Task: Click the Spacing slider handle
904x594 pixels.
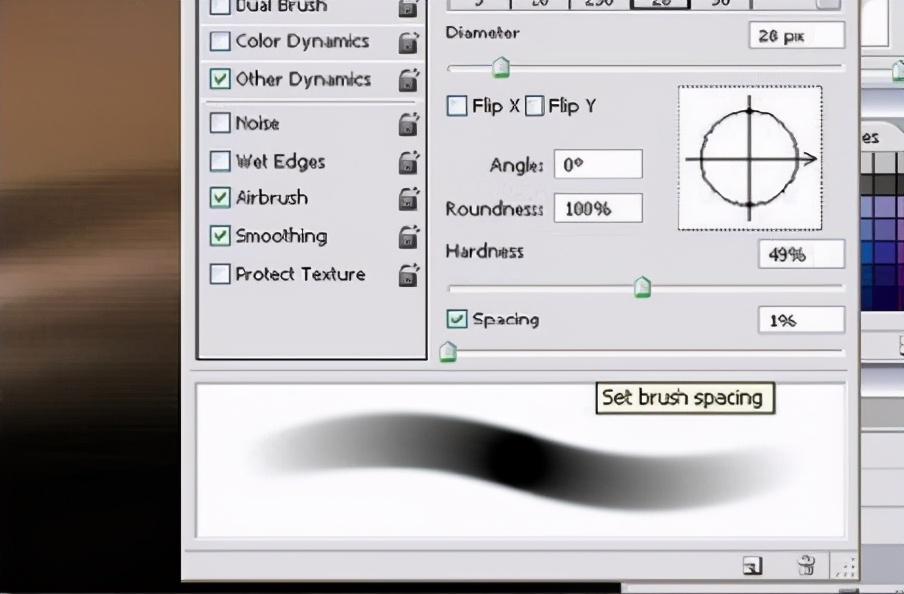Action: tap(448, 351)
